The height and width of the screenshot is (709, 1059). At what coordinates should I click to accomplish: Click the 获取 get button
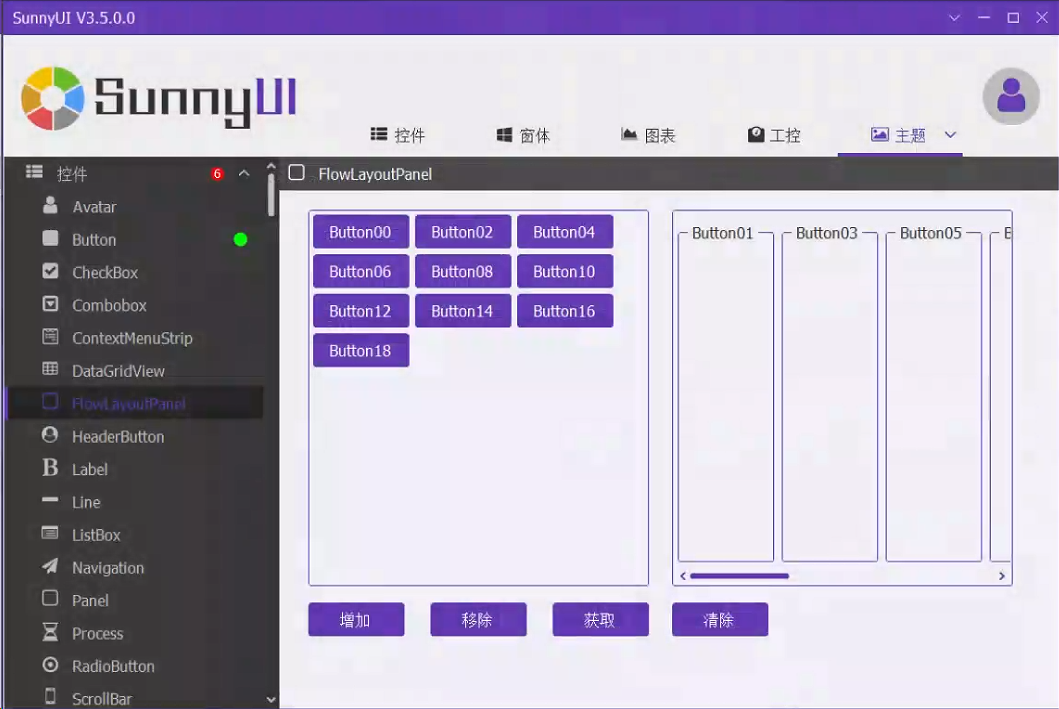(x=600, y=619)
